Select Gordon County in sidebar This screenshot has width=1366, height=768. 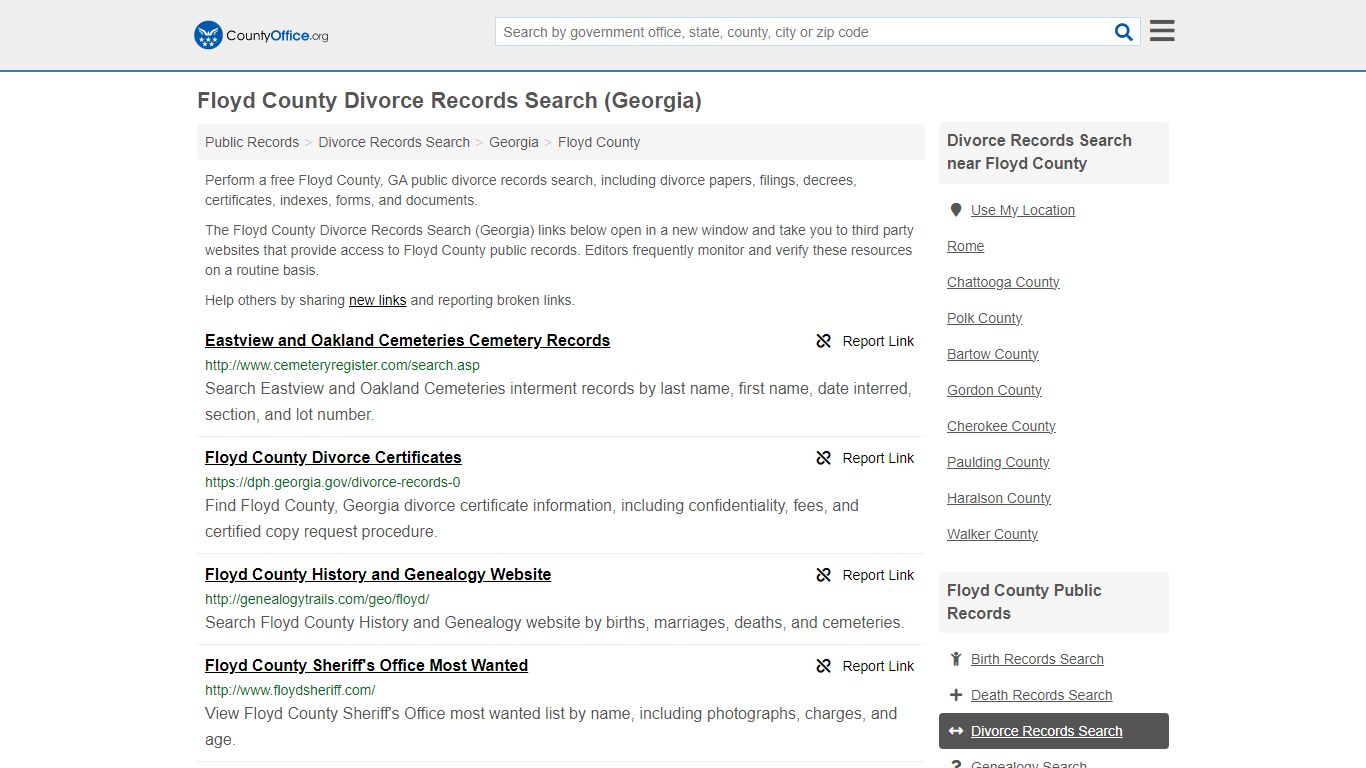994,390
